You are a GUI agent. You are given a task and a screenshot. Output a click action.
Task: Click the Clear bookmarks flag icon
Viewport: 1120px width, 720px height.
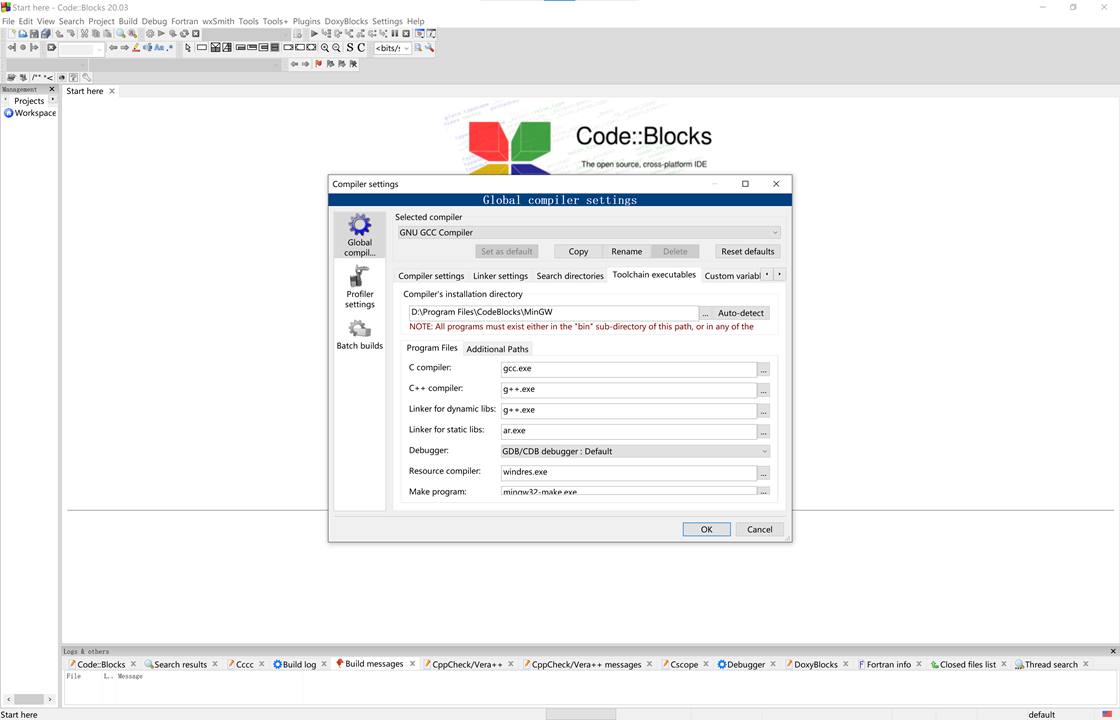353,64
